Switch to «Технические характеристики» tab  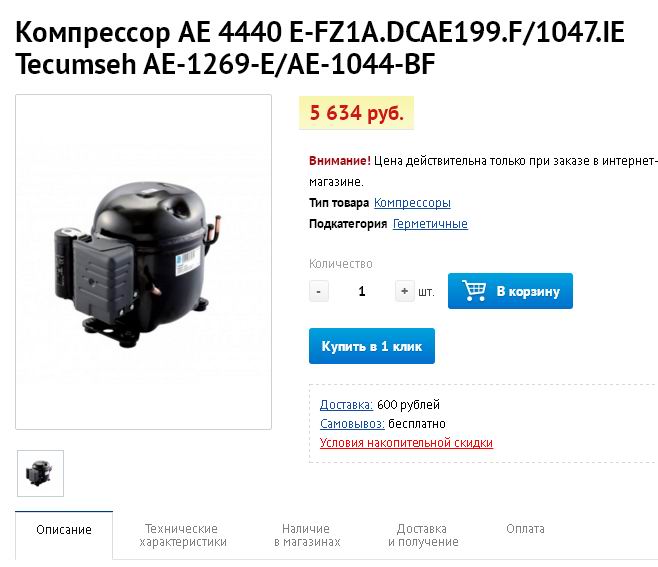(x=183, y=535)
